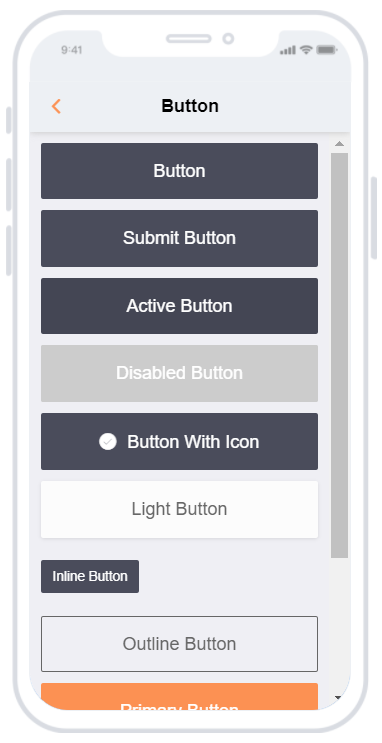Image resolution: width=382 pixels, height=743 pixels.
Task: Tap the Button With Icon label
Action: 193,442
